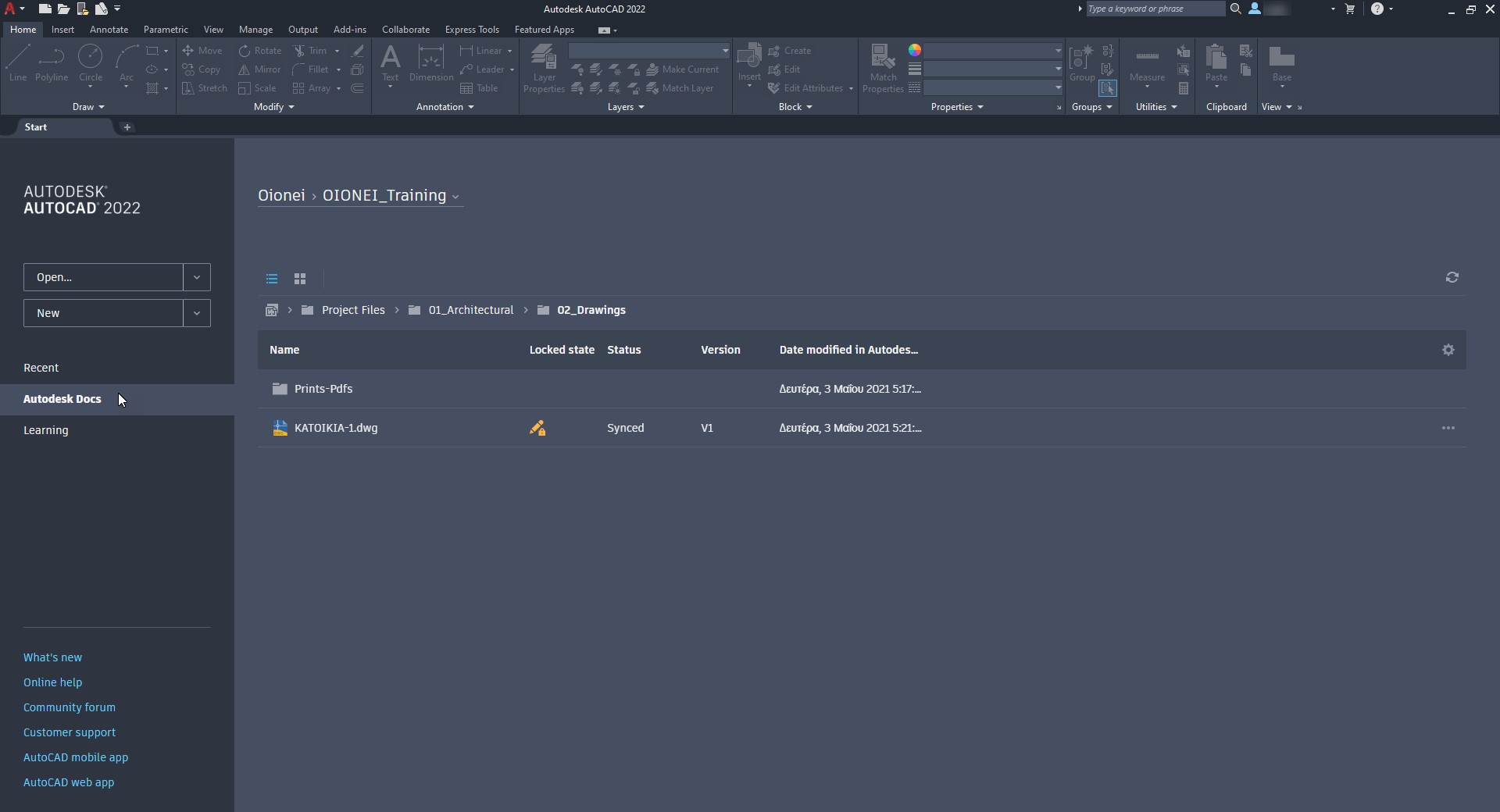
Task: Switch to list view
Action: (272, 279)
